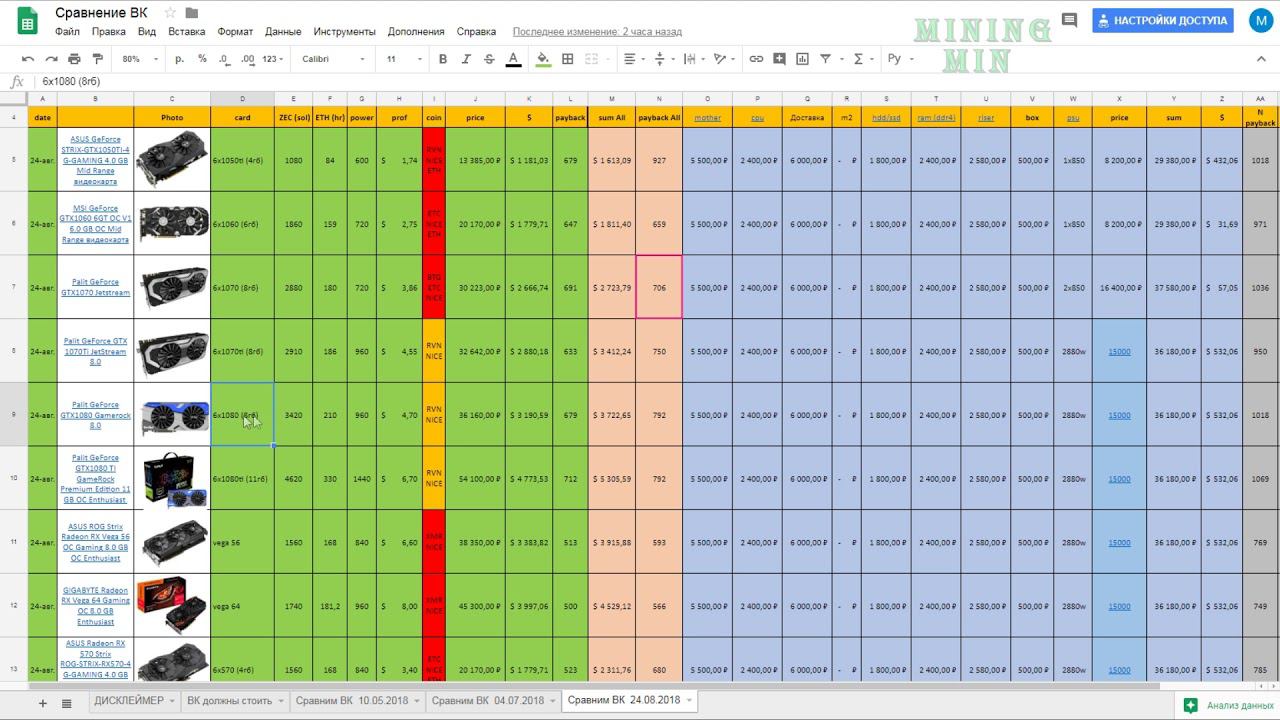
Task: Open the Справка menu
Action: pos(476,31)
